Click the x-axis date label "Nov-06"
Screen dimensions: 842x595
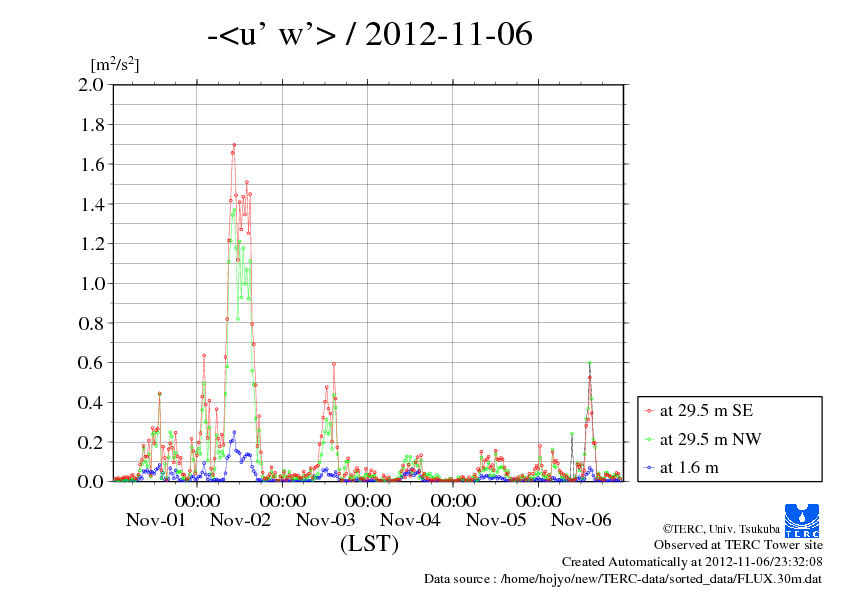click(x=581, y=520)
